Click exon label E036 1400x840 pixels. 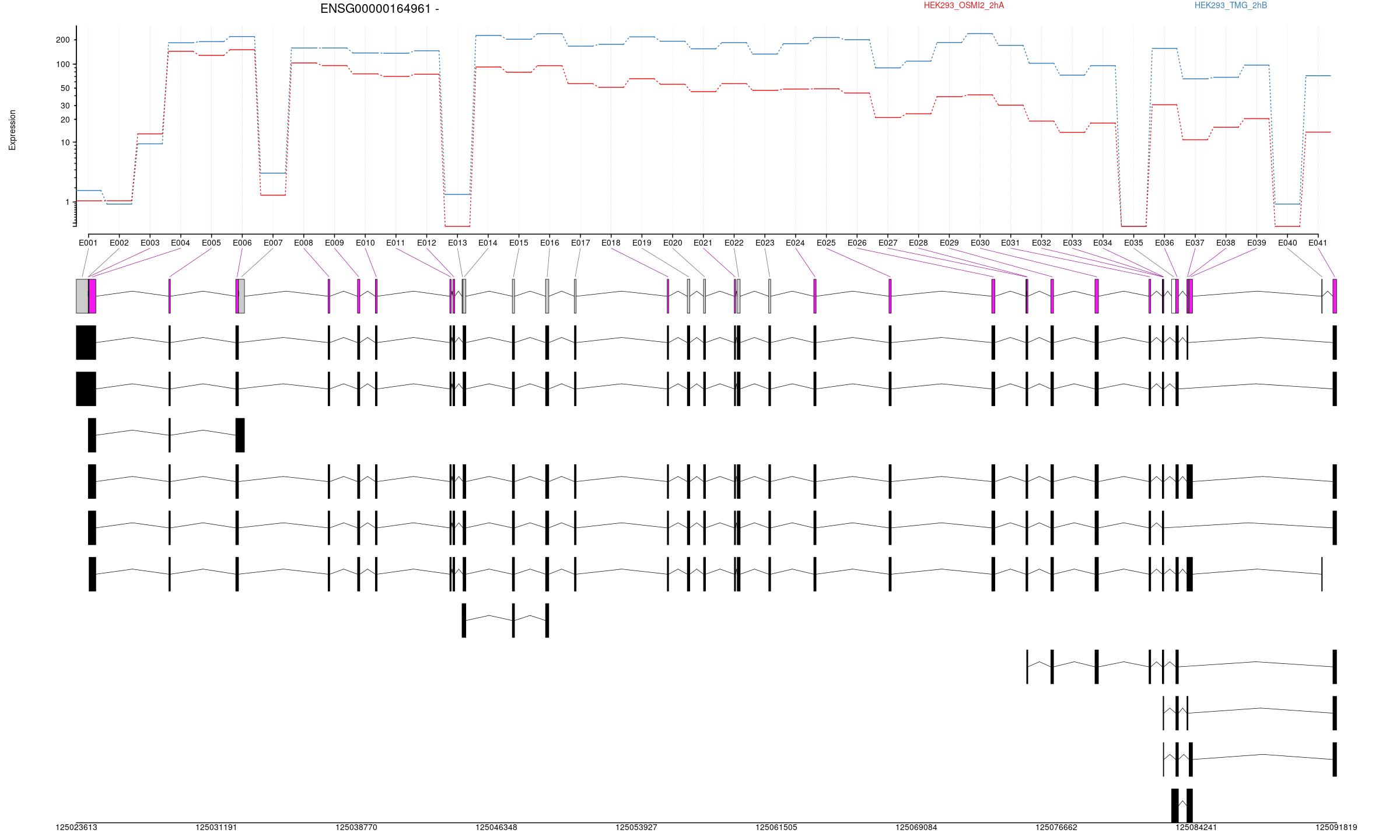(1164, 243)
